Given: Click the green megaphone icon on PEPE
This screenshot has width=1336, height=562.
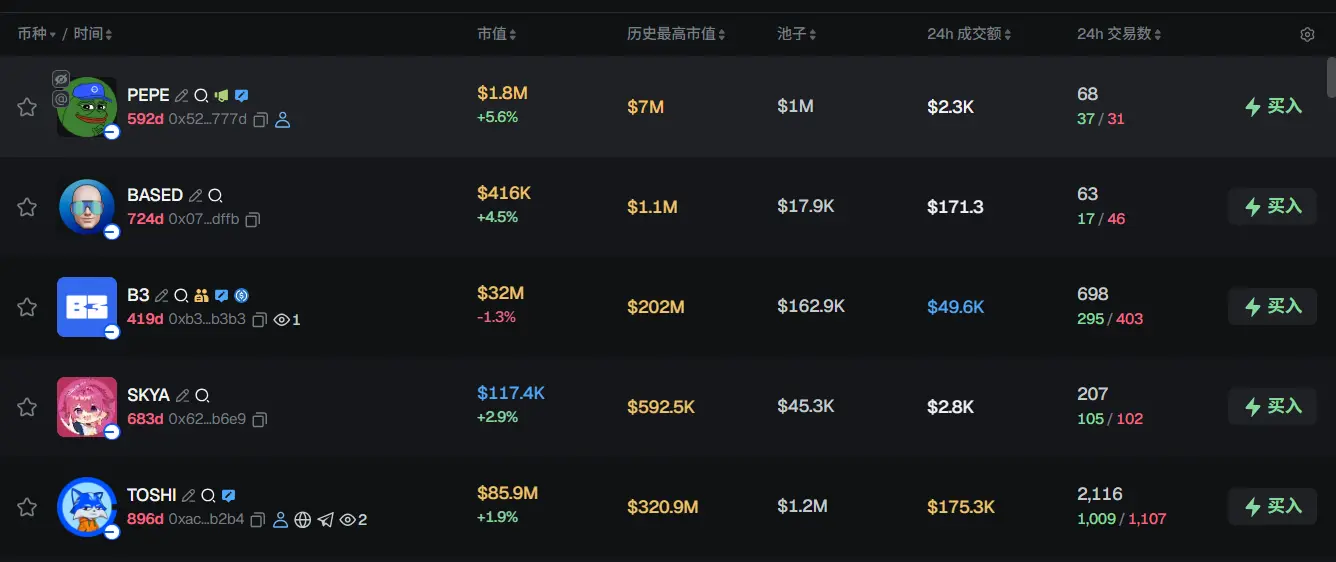Looking at the screenshot, I should click(221, 96).
